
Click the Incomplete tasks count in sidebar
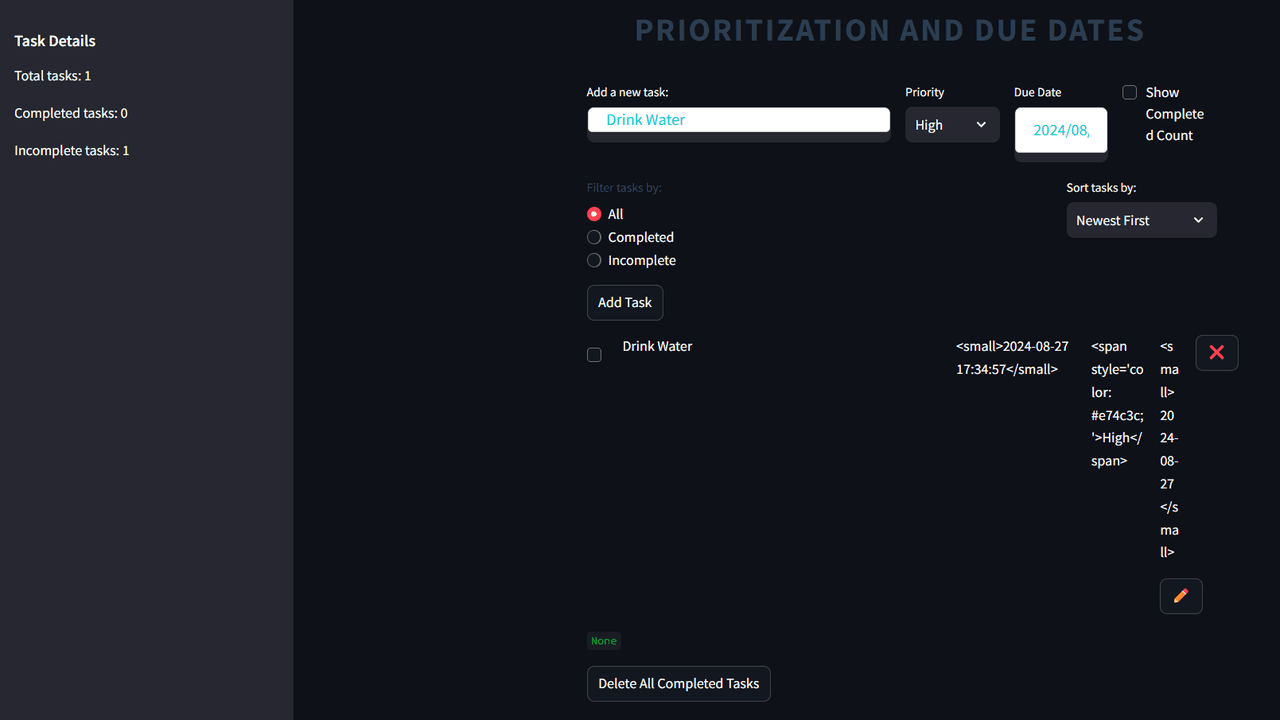[x=72, y=151]
